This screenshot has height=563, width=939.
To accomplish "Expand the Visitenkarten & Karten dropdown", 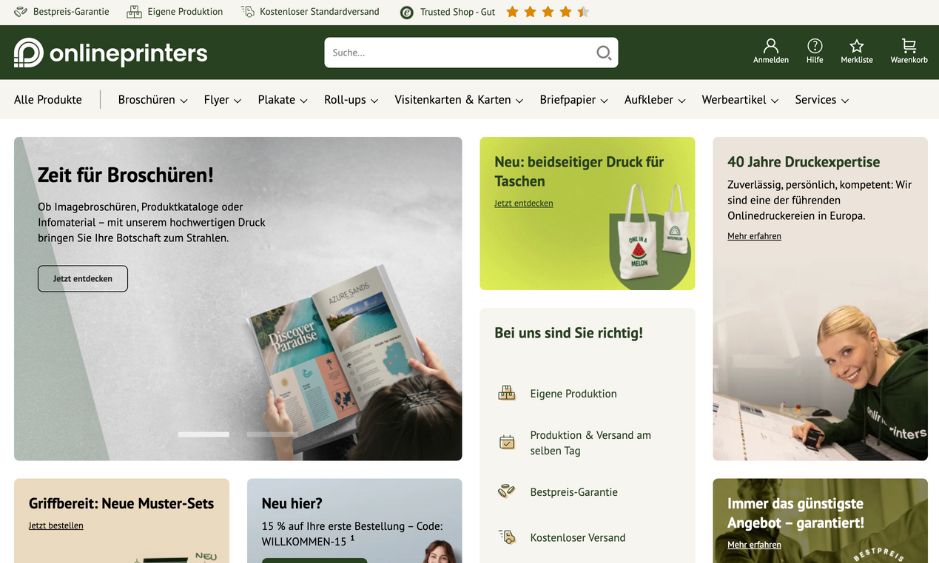I will 459,100.
